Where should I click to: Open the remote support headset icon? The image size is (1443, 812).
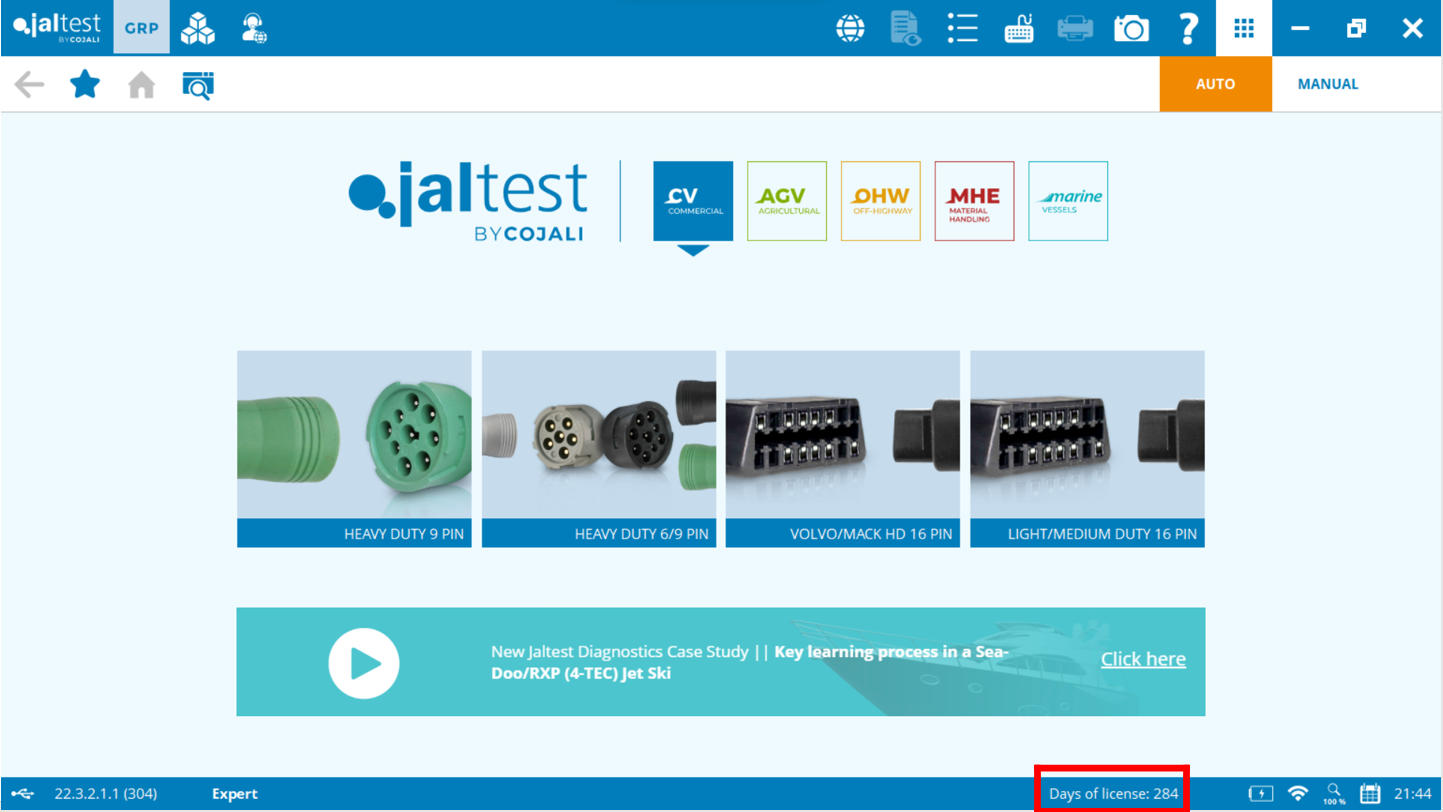[254, 29]
